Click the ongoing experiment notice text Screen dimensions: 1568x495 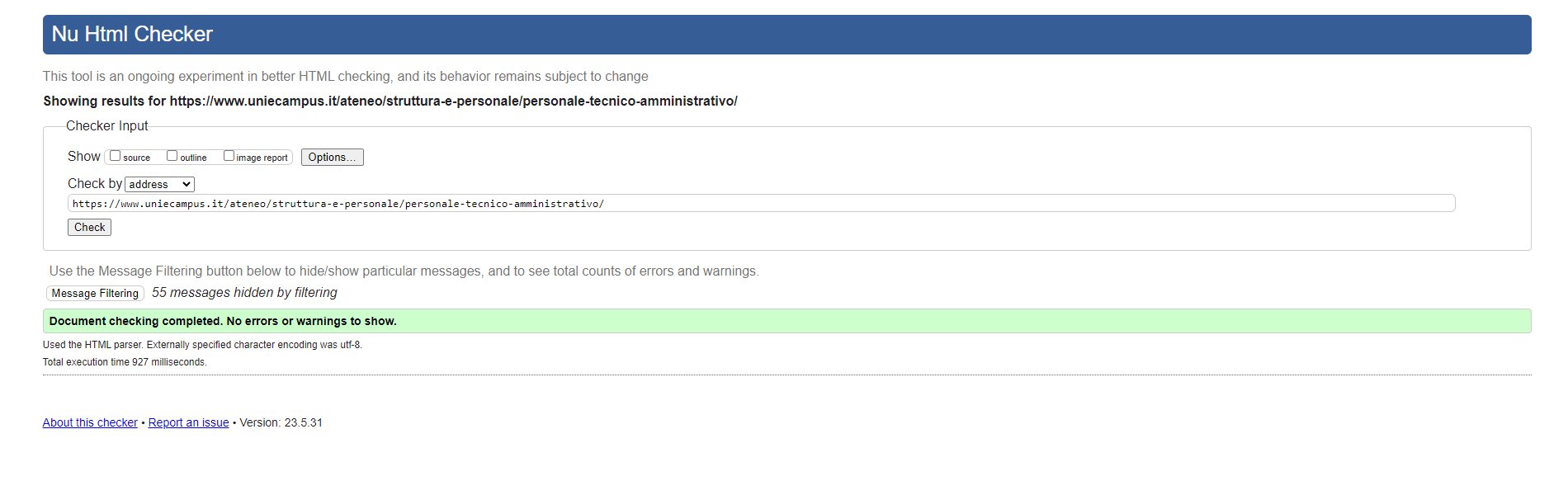pos(345,76)
